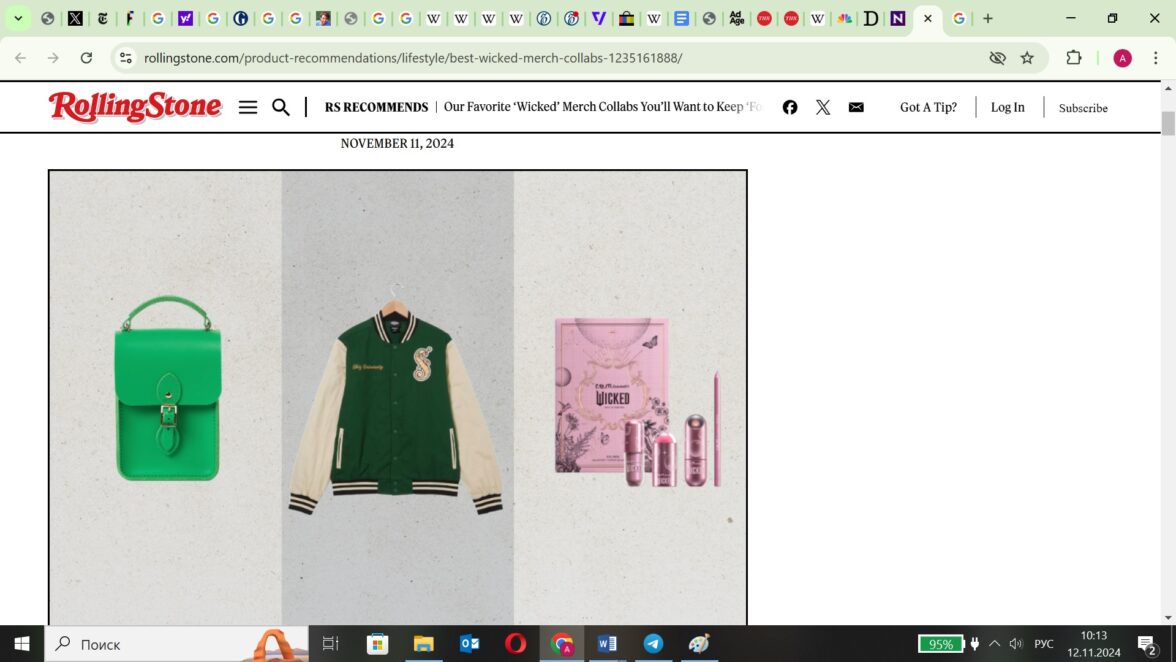
Task: Open the notification center
Action: 1148,645
